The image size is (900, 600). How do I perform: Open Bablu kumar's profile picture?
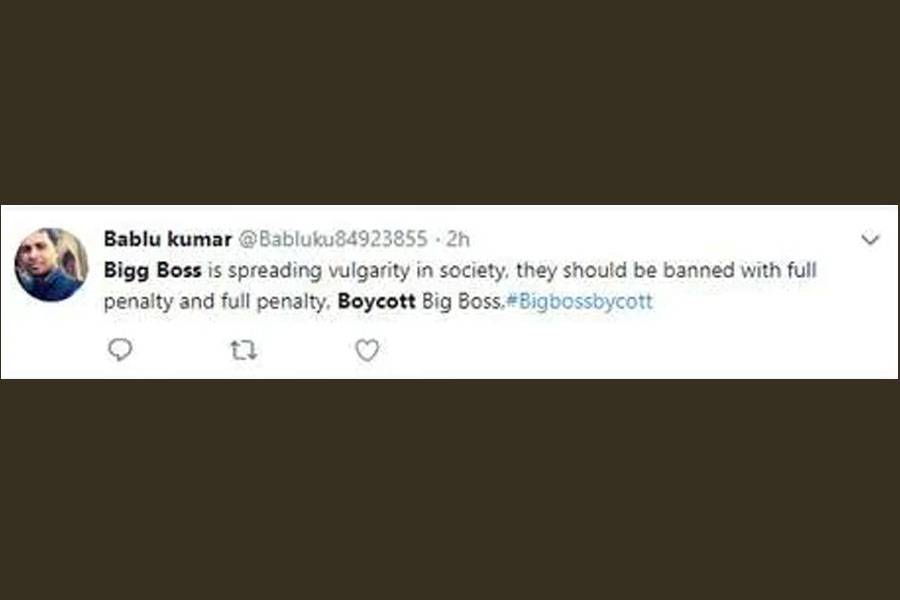50,265
